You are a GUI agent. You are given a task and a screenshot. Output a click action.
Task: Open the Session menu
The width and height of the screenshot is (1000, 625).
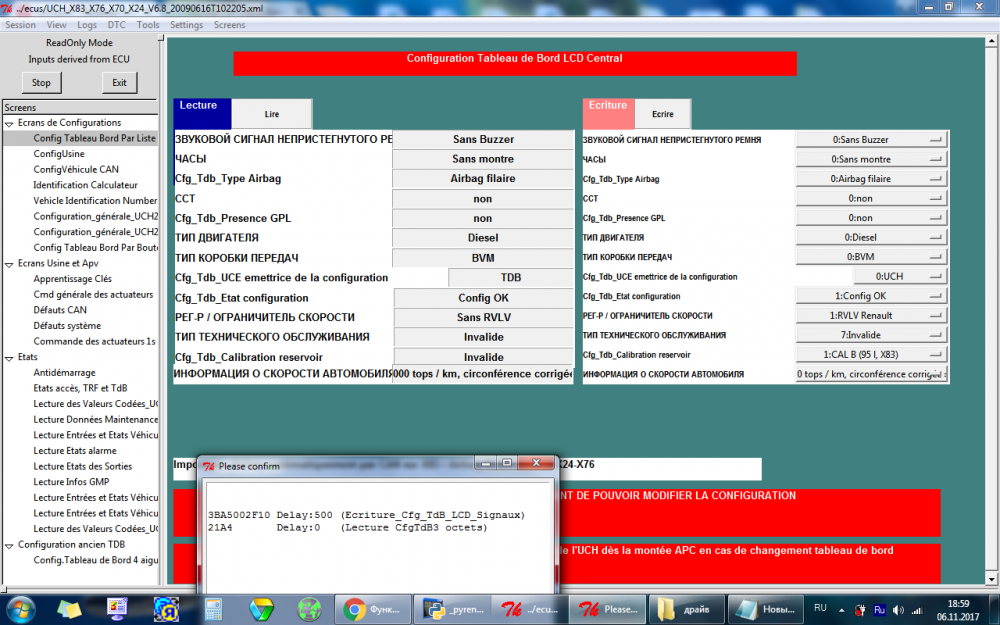point(20,25)
